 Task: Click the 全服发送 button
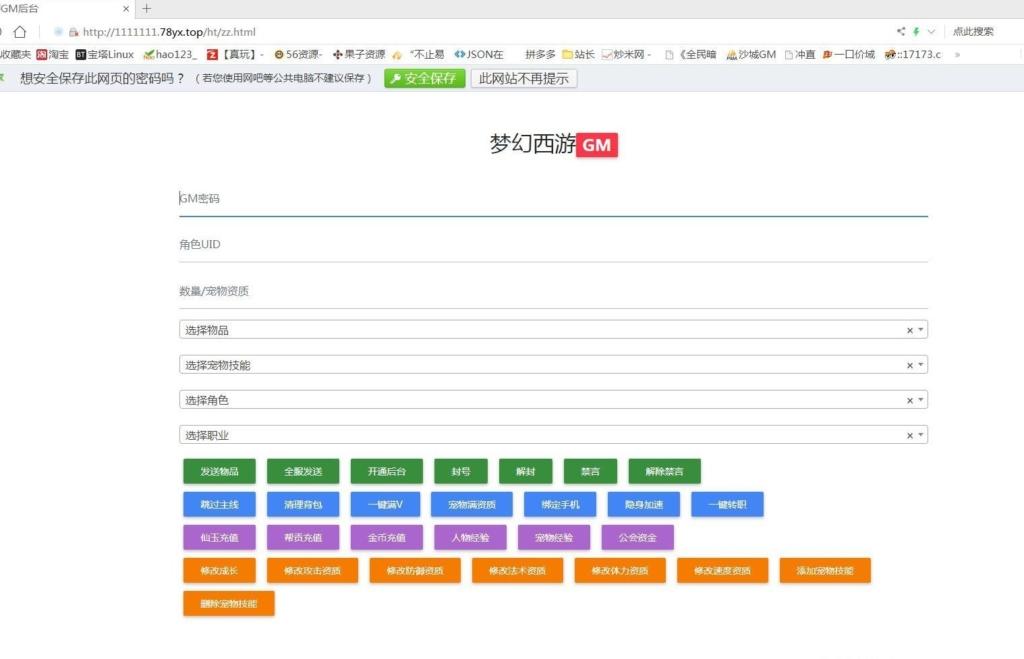point(303,471)
